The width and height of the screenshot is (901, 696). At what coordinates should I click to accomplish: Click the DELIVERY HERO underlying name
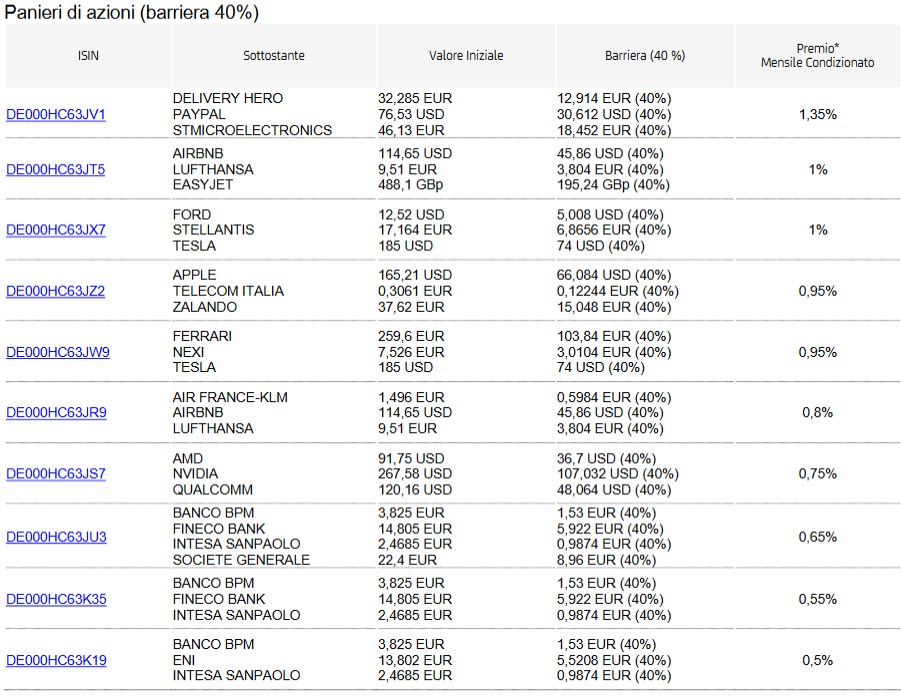point(228,99)
